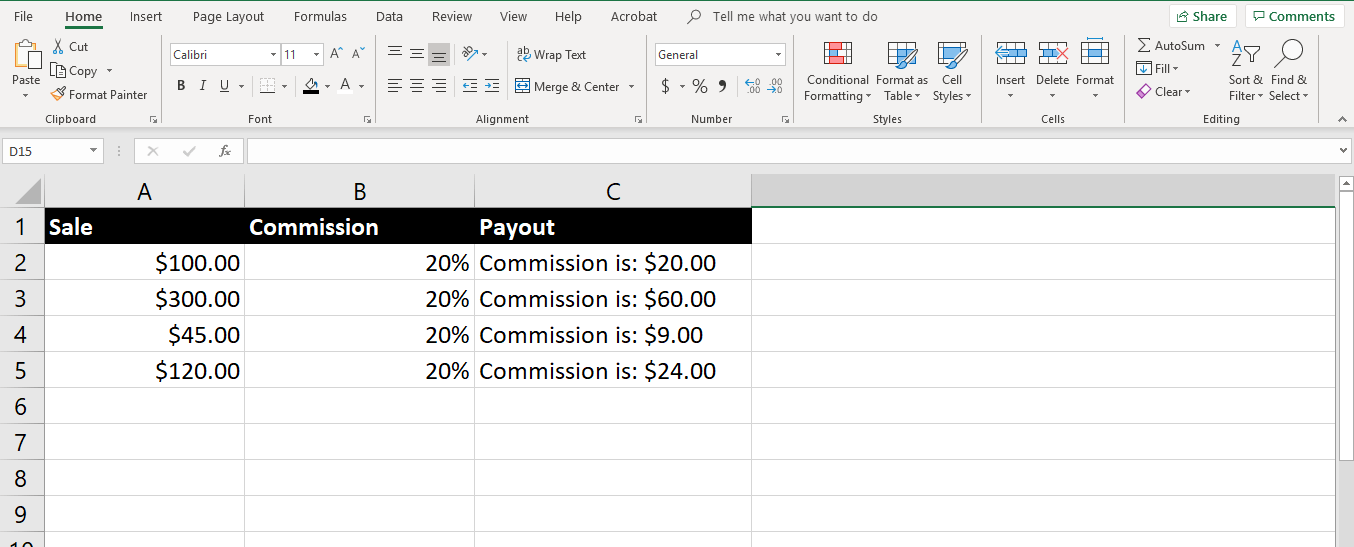The width and height of the screenshot is (1354, 547).
Task: Open the General number format dropdown
Action: tap(779, 55)
